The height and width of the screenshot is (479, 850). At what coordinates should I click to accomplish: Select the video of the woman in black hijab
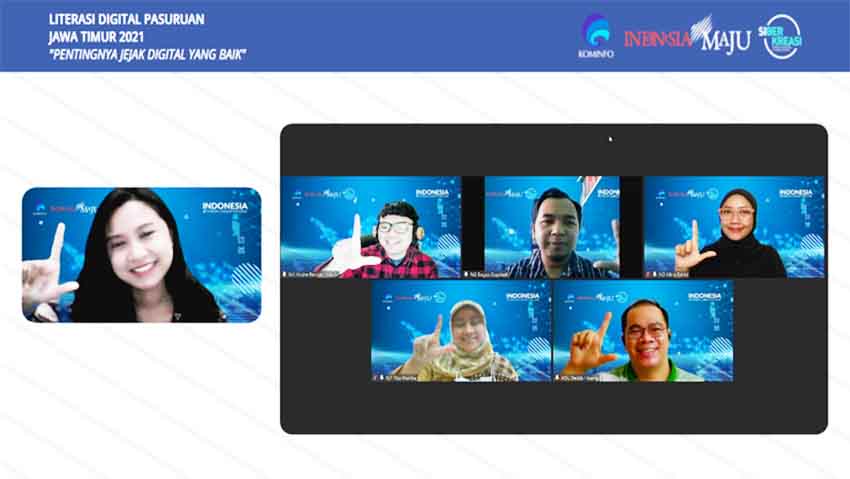(x=734, y=227)
